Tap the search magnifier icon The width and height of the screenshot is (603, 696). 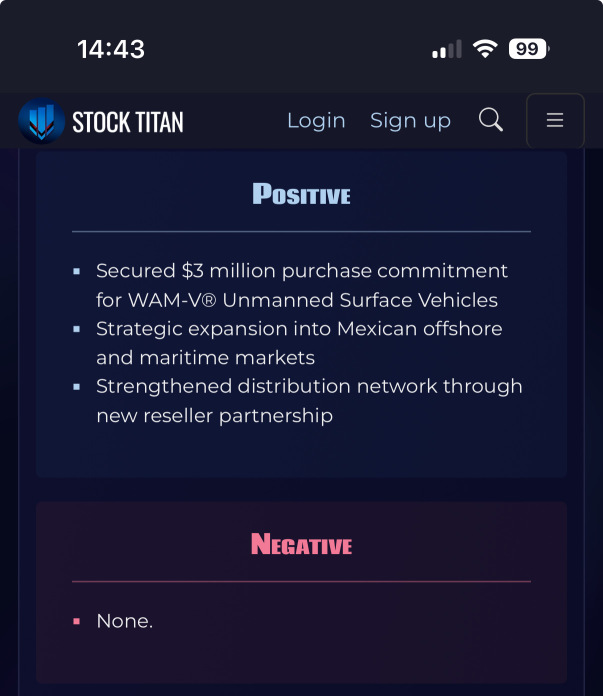[x=491, y=119]
